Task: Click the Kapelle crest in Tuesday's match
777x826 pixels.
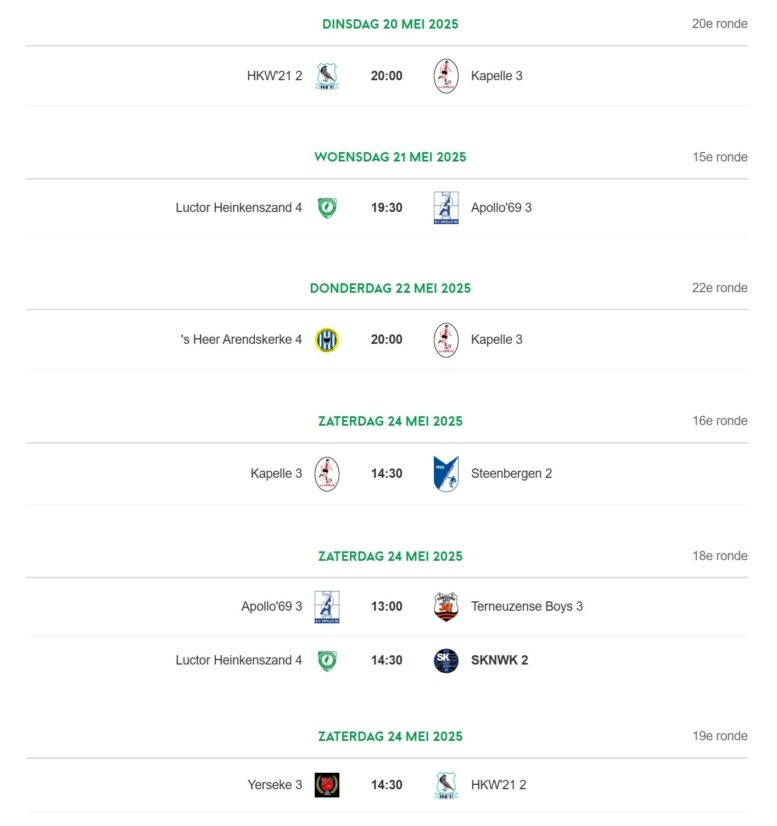Action: point(446,76)
